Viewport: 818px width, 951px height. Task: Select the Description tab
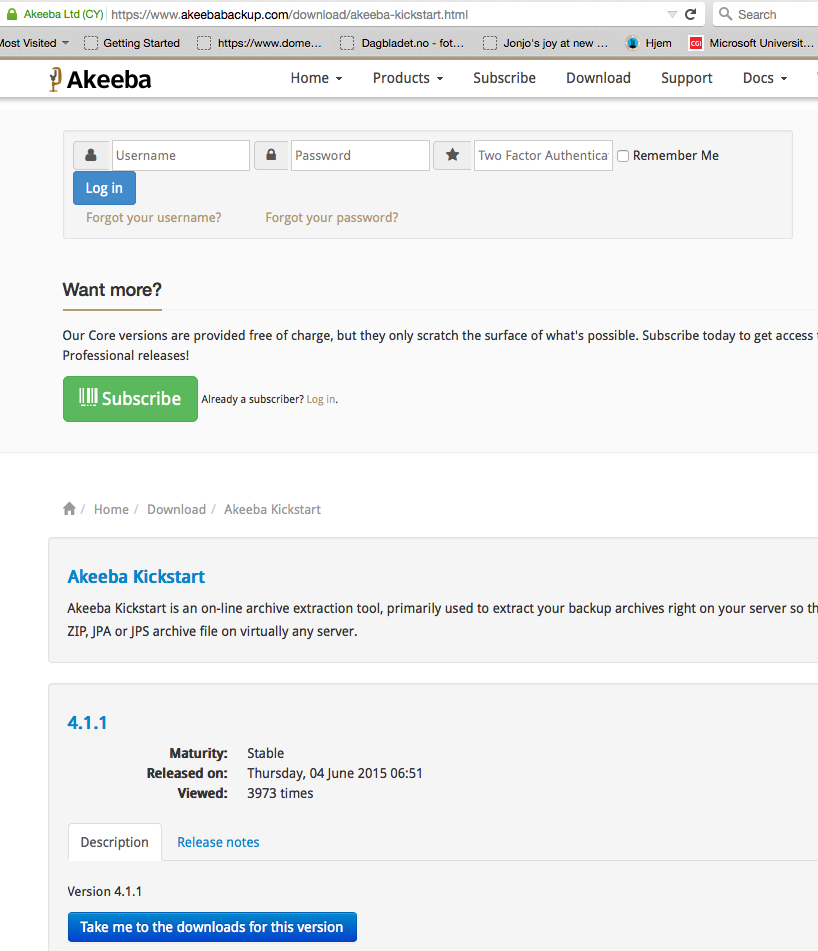tap(115, 842)
